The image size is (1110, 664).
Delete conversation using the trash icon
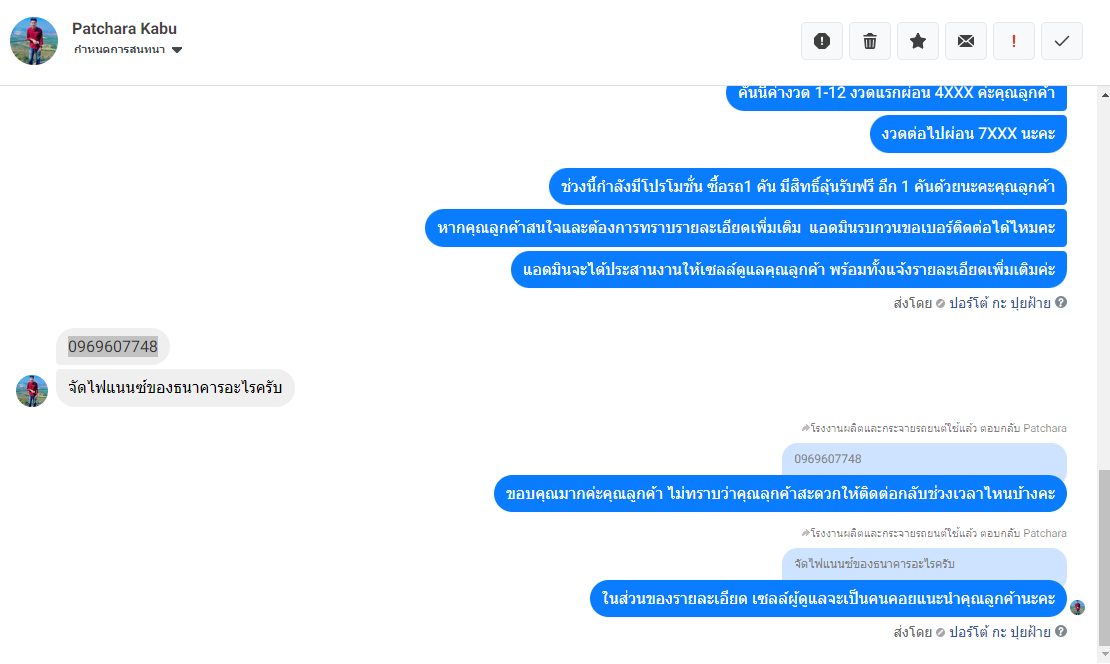tap(870, 41)
